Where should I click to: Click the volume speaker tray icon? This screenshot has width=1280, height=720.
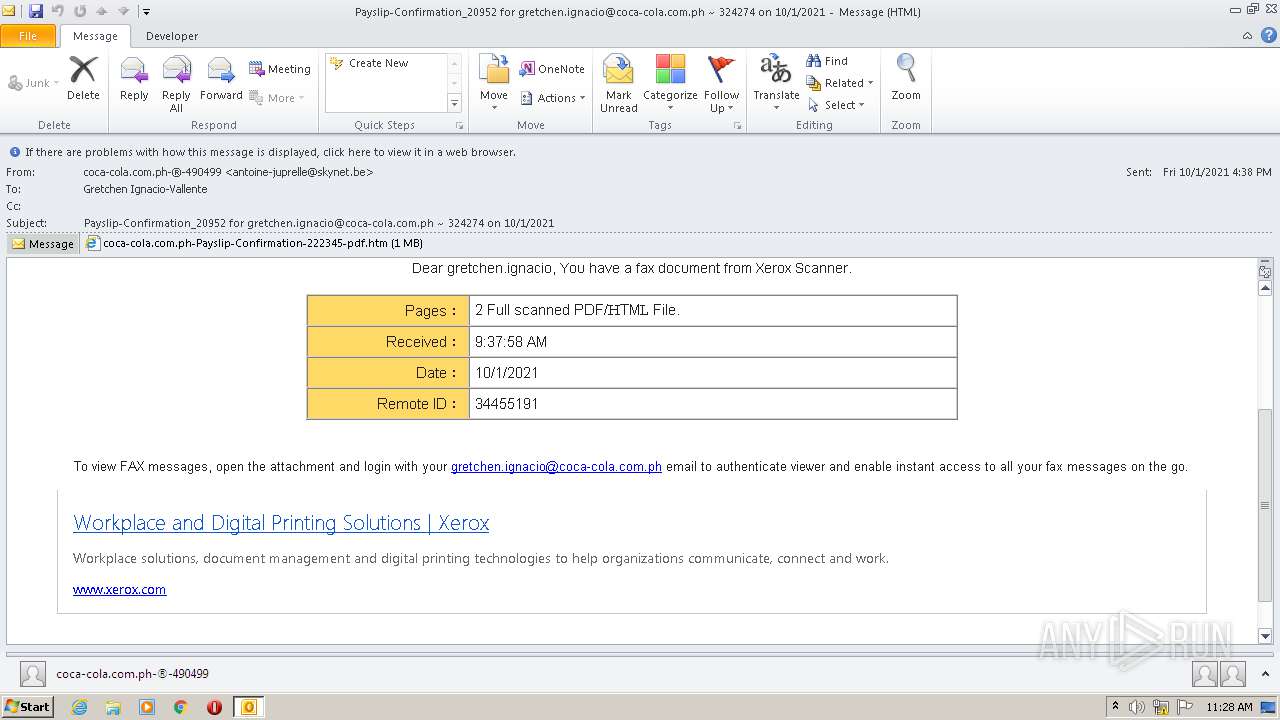(1137, 707)
